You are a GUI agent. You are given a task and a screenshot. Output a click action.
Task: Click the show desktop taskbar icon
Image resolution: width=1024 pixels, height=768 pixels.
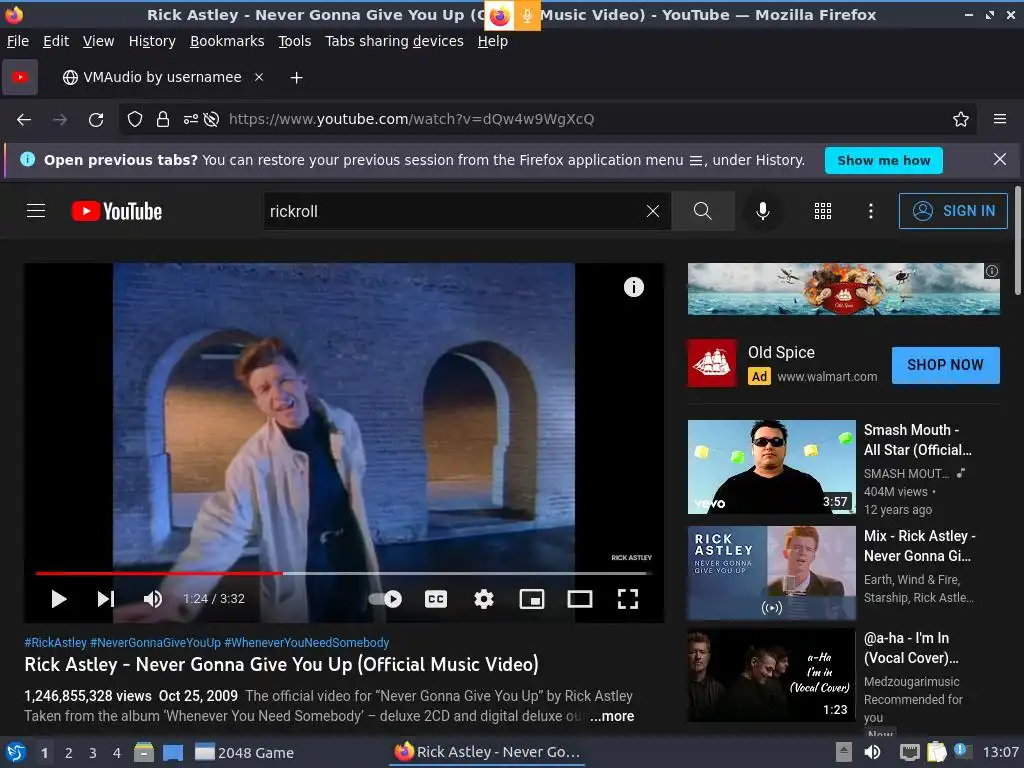(x=173, y=752)
